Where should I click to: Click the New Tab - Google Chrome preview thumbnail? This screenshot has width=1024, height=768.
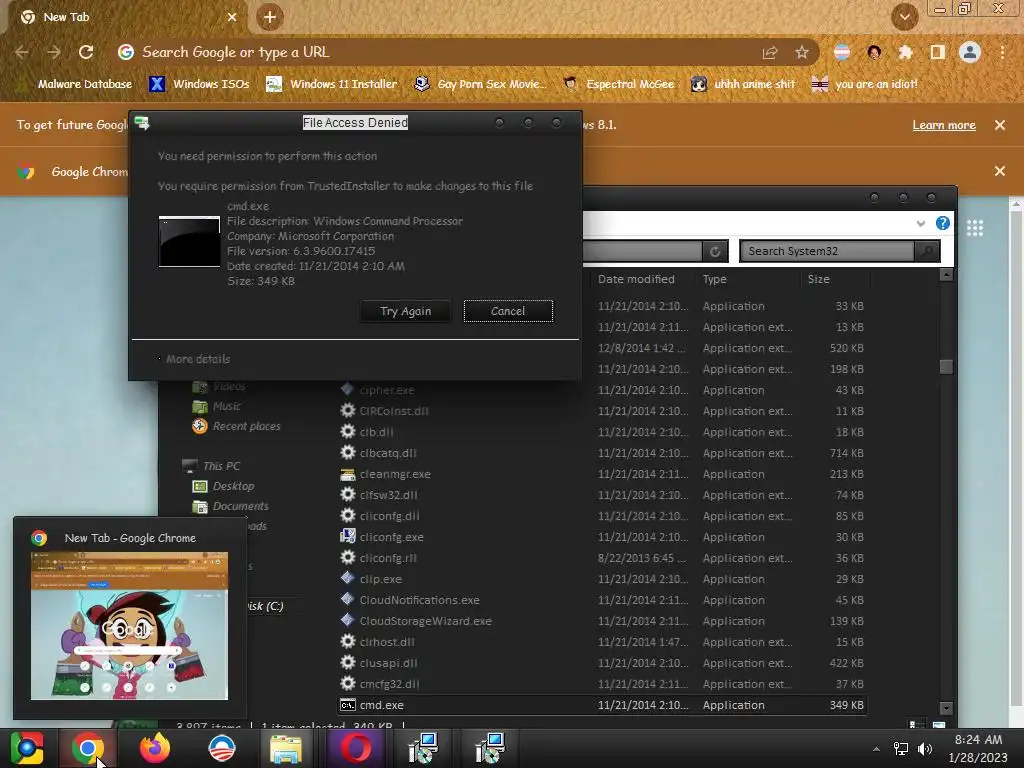click(x=129, y=626)
